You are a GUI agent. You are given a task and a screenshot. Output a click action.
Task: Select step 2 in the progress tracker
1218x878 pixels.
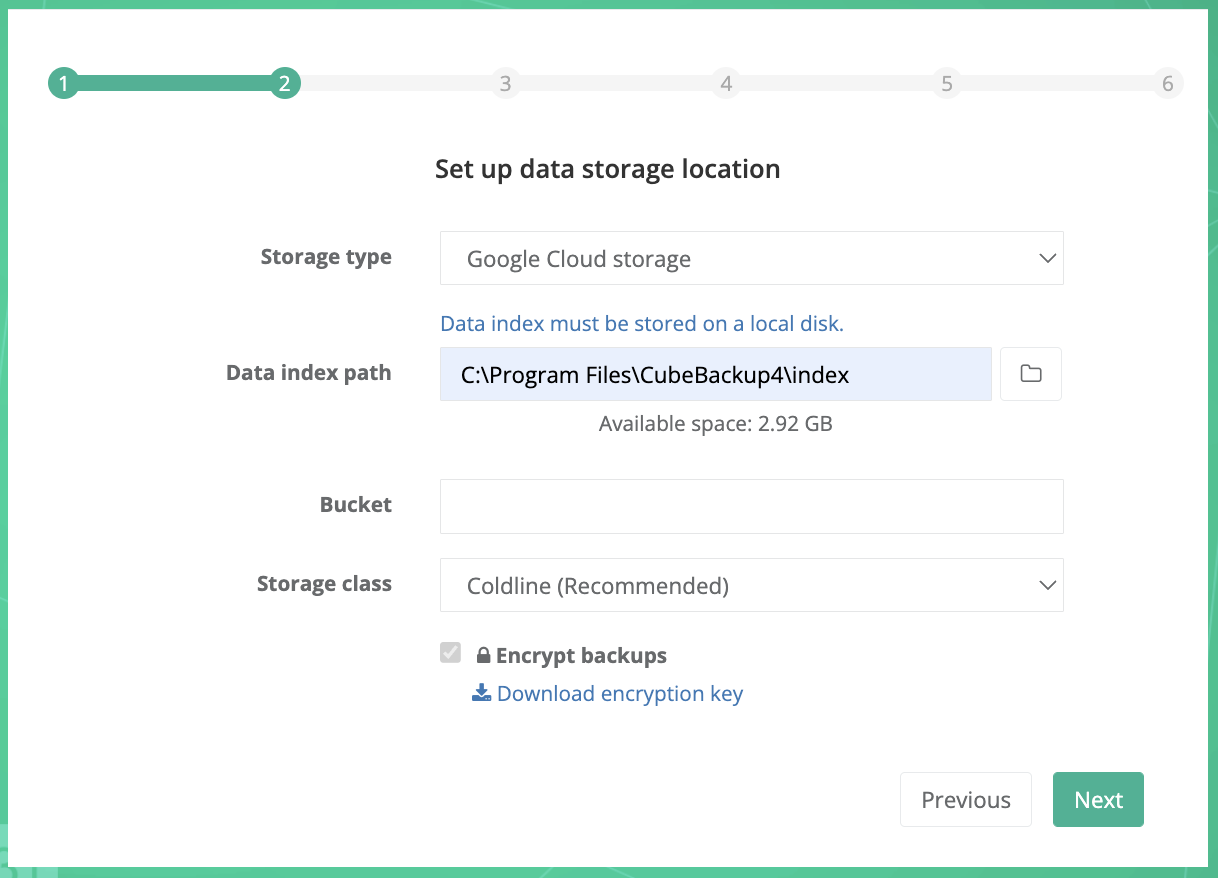pyautogui.click(x=285, y=84)
